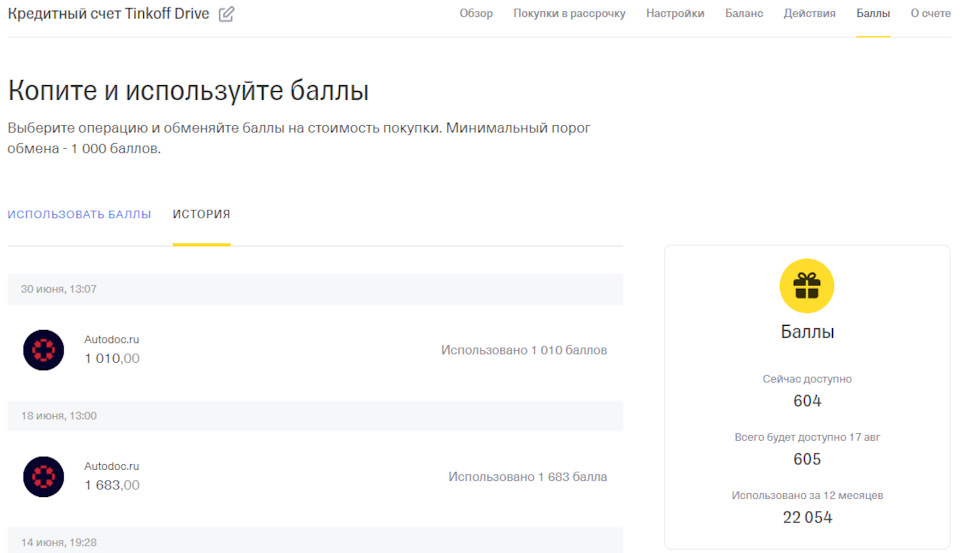The height and width of the screenshot is (553, 960).
Task: Click the amount 1 683,00
Action: [112, 485]
